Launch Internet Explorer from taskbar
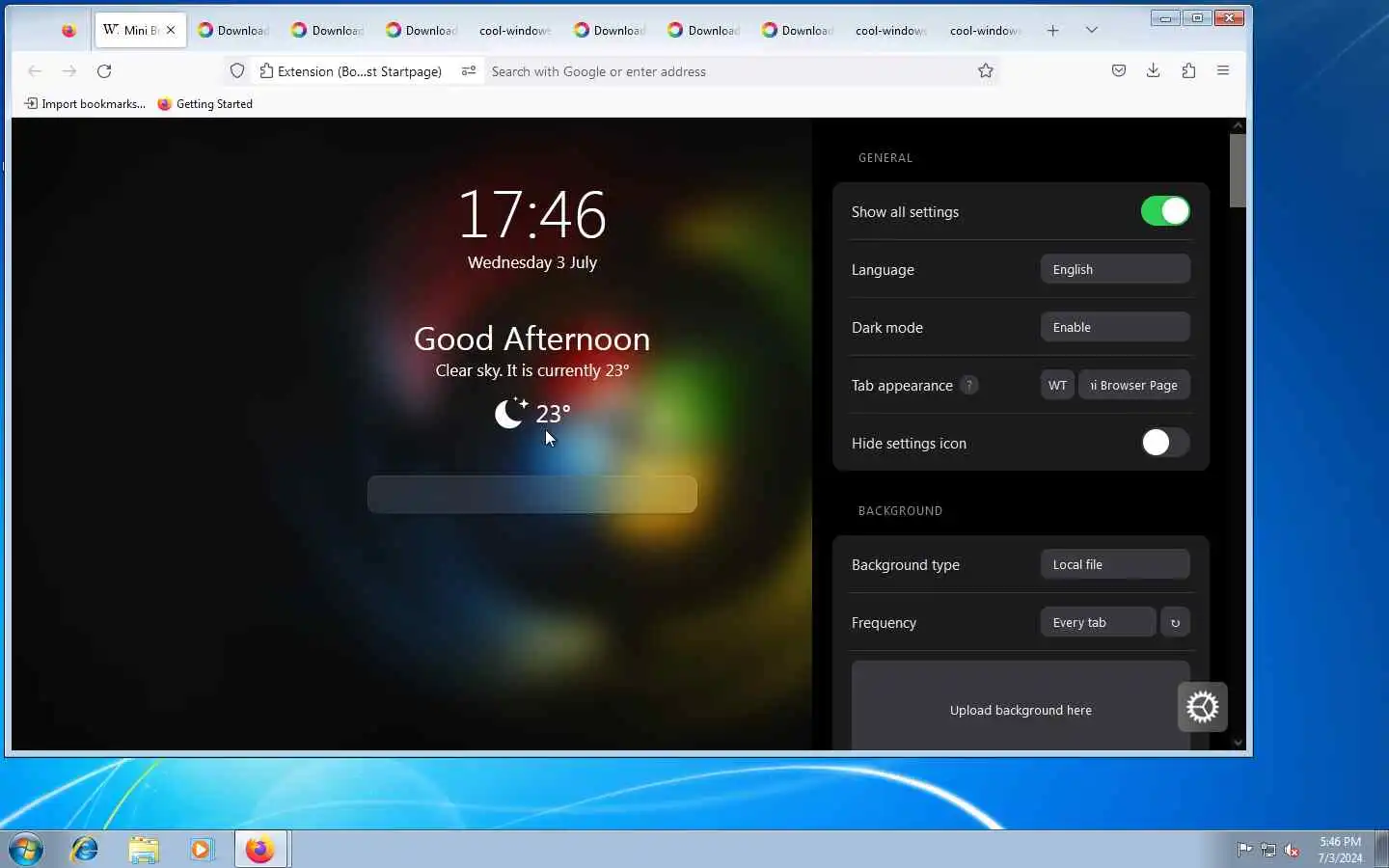The height and width of the screenshot is (868, 1389). click(x=85, y=850)
